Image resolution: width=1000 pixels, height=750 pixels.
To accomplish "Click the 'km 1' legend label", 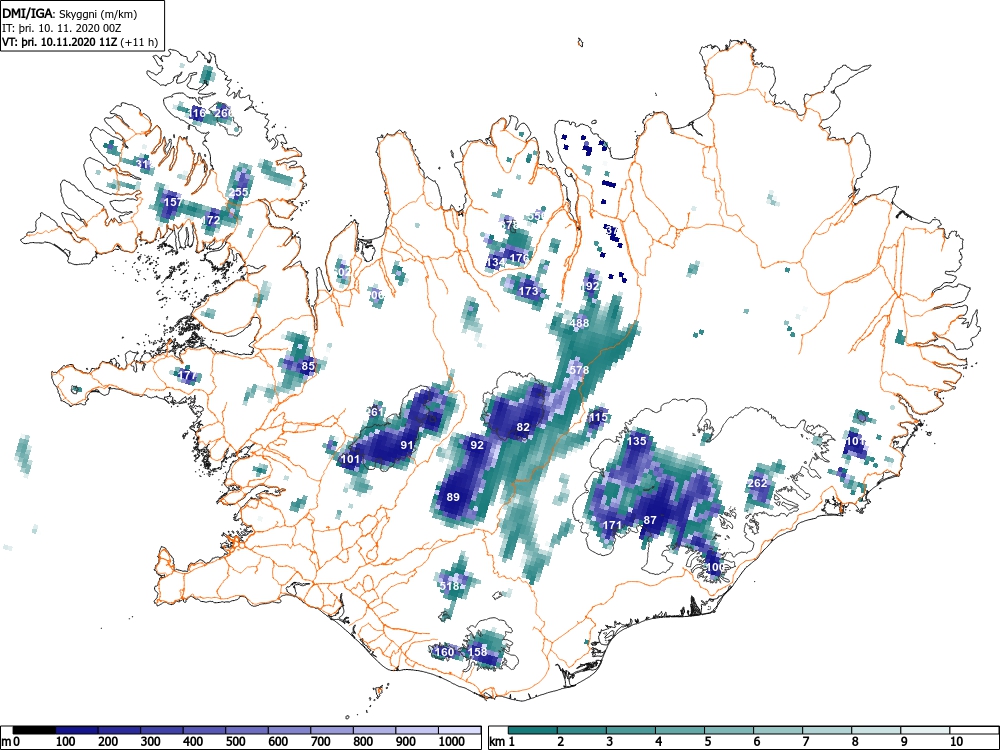I will [503, 742].
